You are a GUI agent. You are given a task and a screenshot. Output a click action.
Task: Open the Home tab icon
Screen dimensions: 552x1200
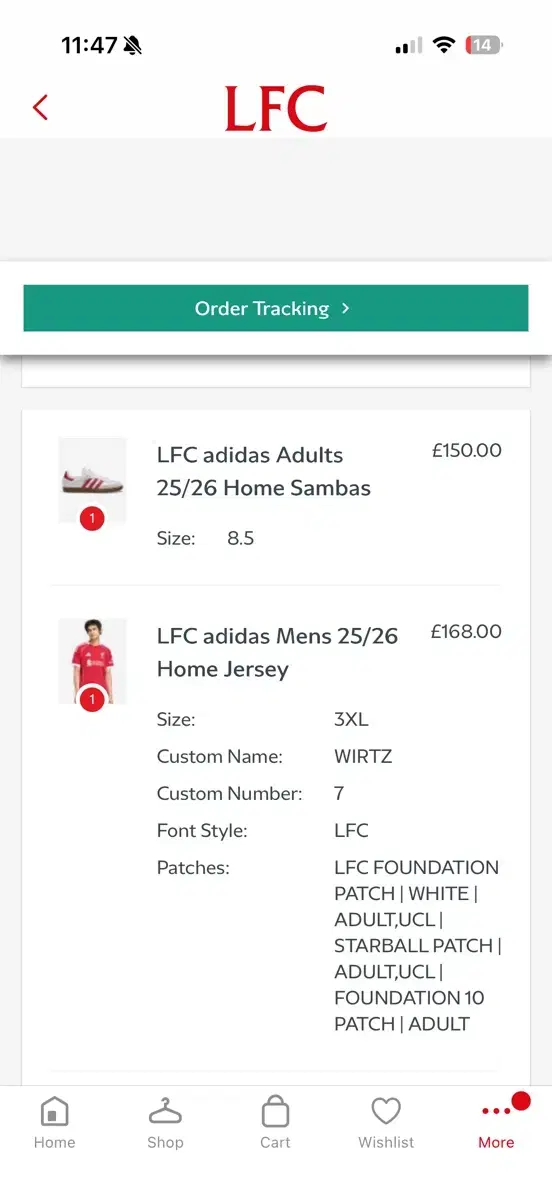pos(54,1111)
